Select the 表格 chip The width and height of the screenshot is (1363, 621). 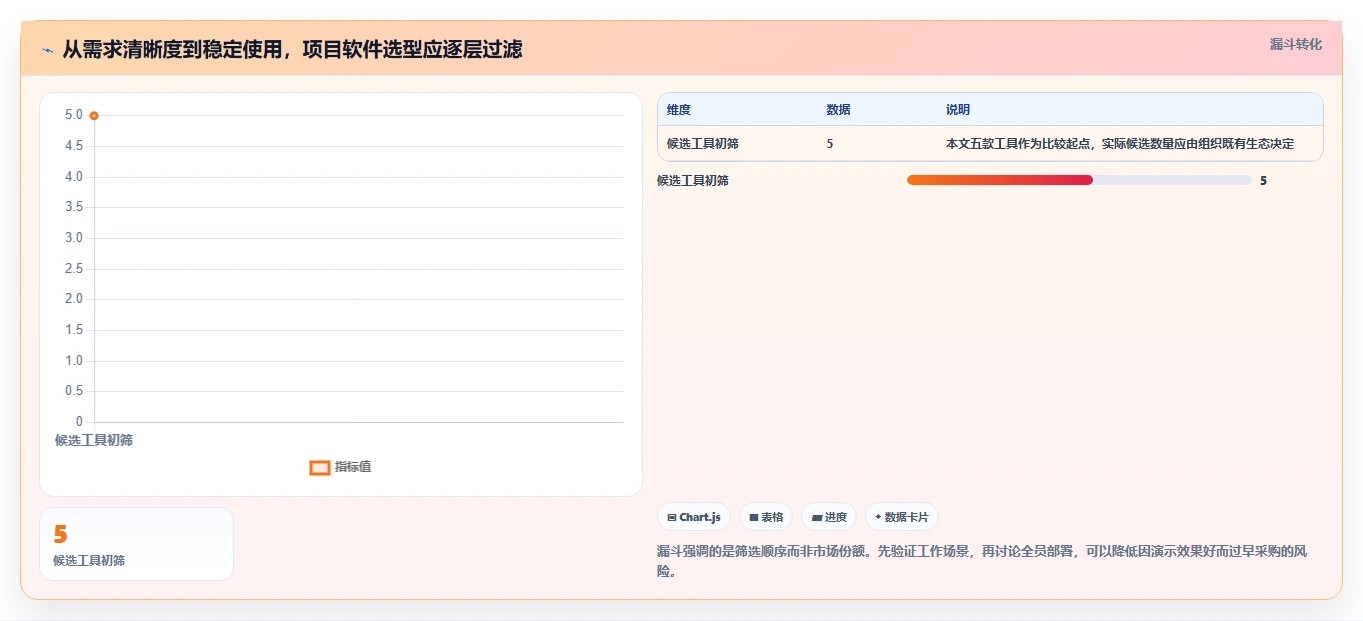click(767, 517)
